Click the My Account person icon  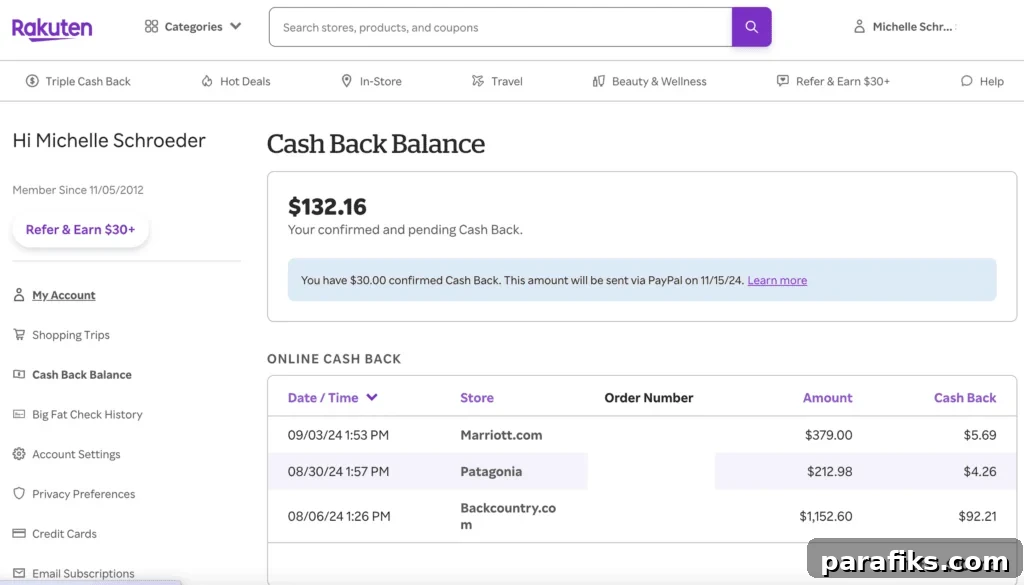click(x=19, y=295)
